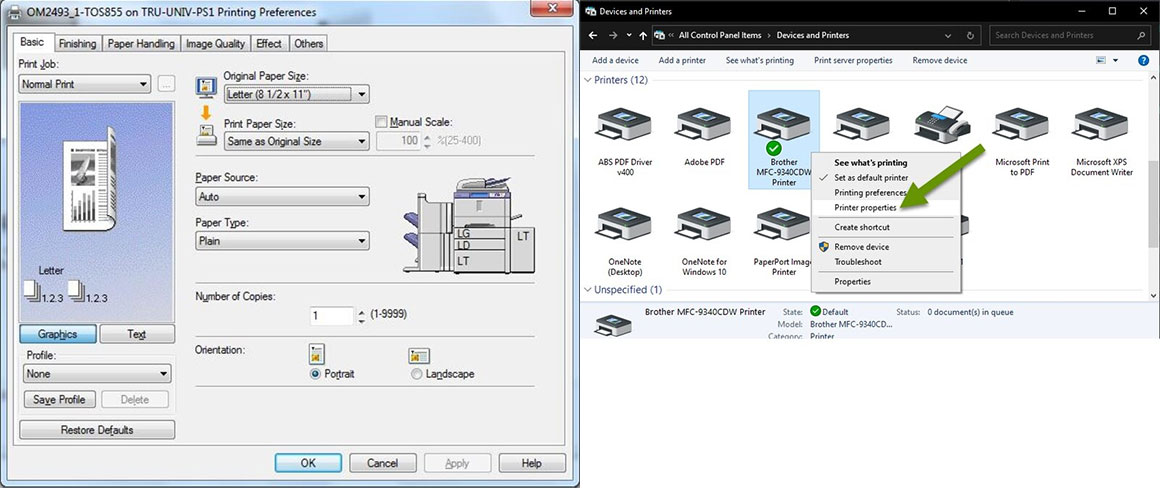This screenshot has height=488, width=1160.
Task: Select the Brother MFC-9340CDW printer icon
Action: pos(783,123)
